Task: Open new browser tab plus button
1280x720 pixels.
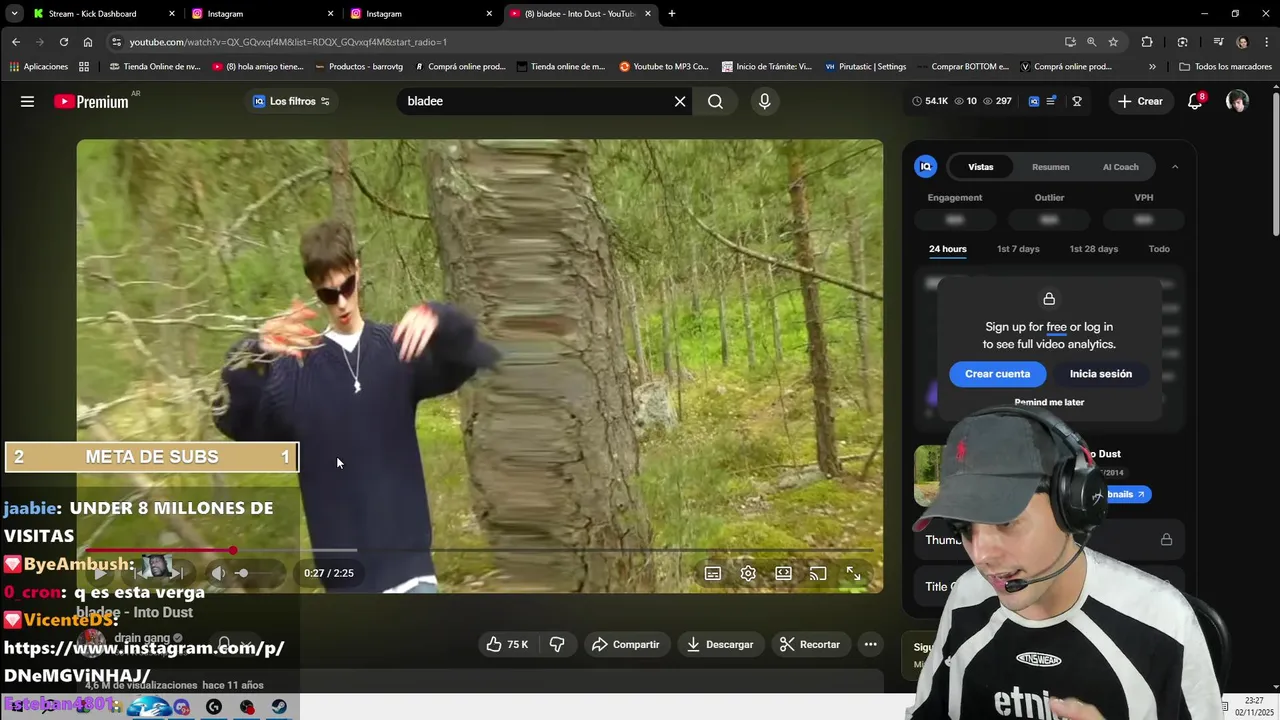Action: (x=672, y=14)
